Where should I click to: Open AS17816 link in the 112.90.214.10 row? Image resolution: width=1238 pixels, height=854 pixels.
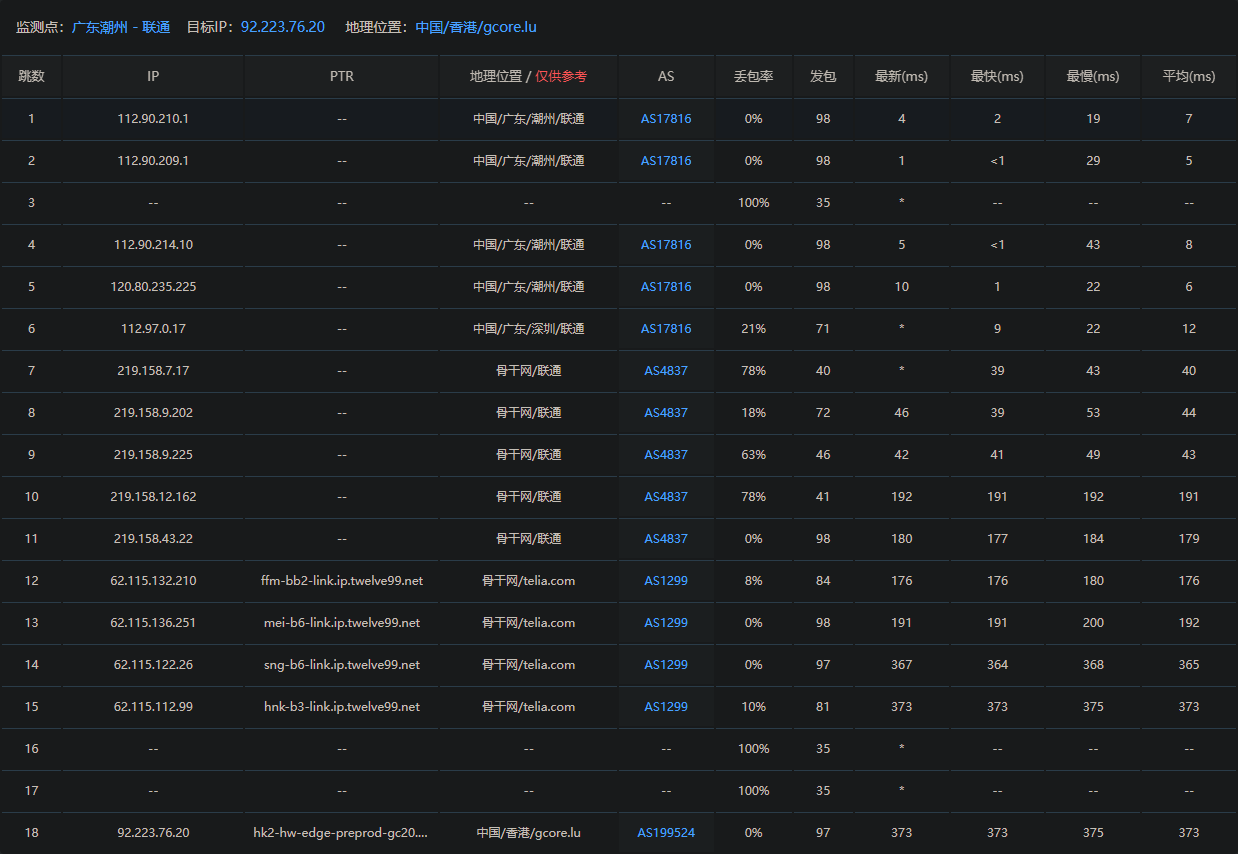(x=666, y=245)
